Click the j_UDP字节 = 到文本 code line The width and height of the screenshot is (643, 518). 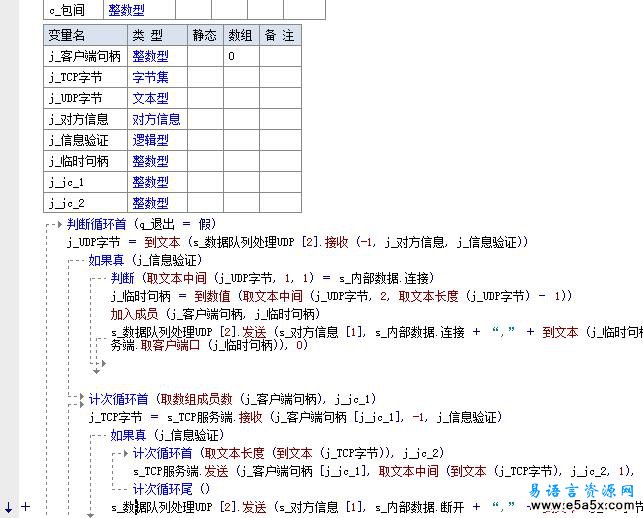[x=298, y=242]
